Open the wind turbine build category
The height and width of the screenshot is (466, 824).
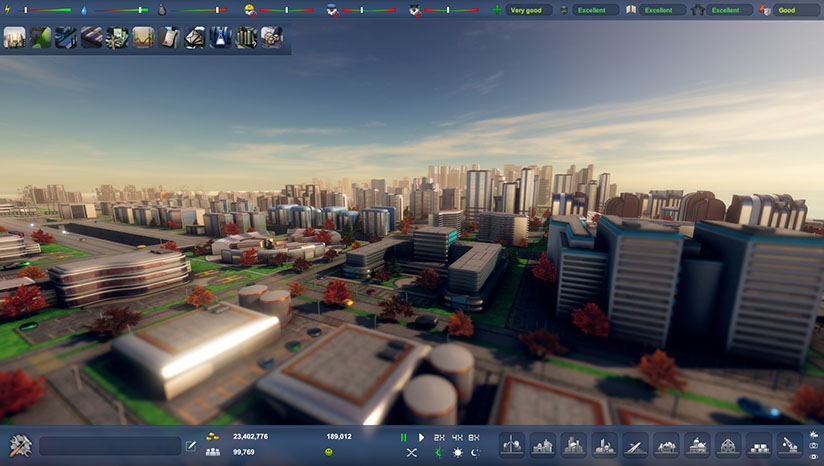coord(512,445)
